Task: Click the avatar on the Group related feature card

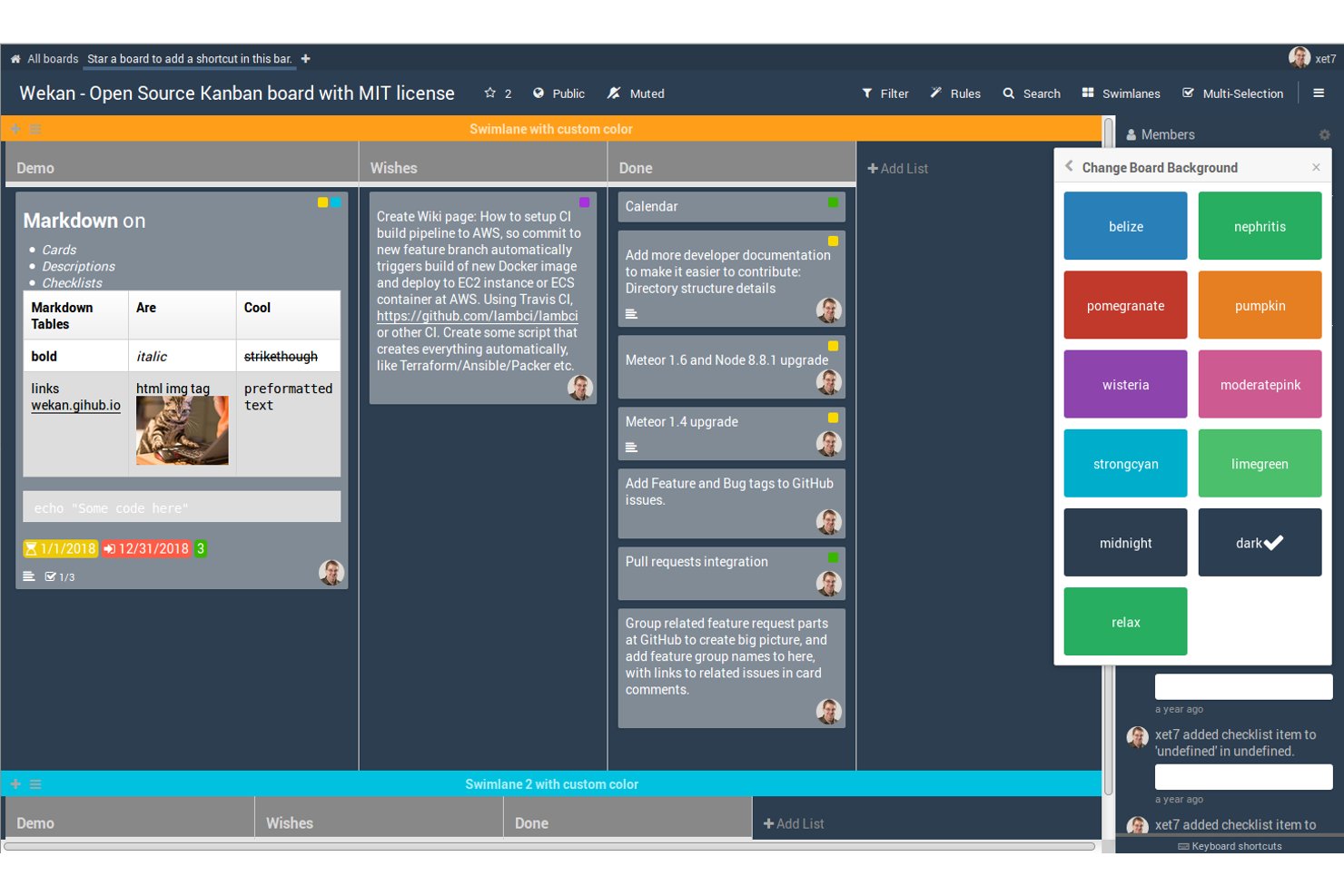Action: coord(829,712)
